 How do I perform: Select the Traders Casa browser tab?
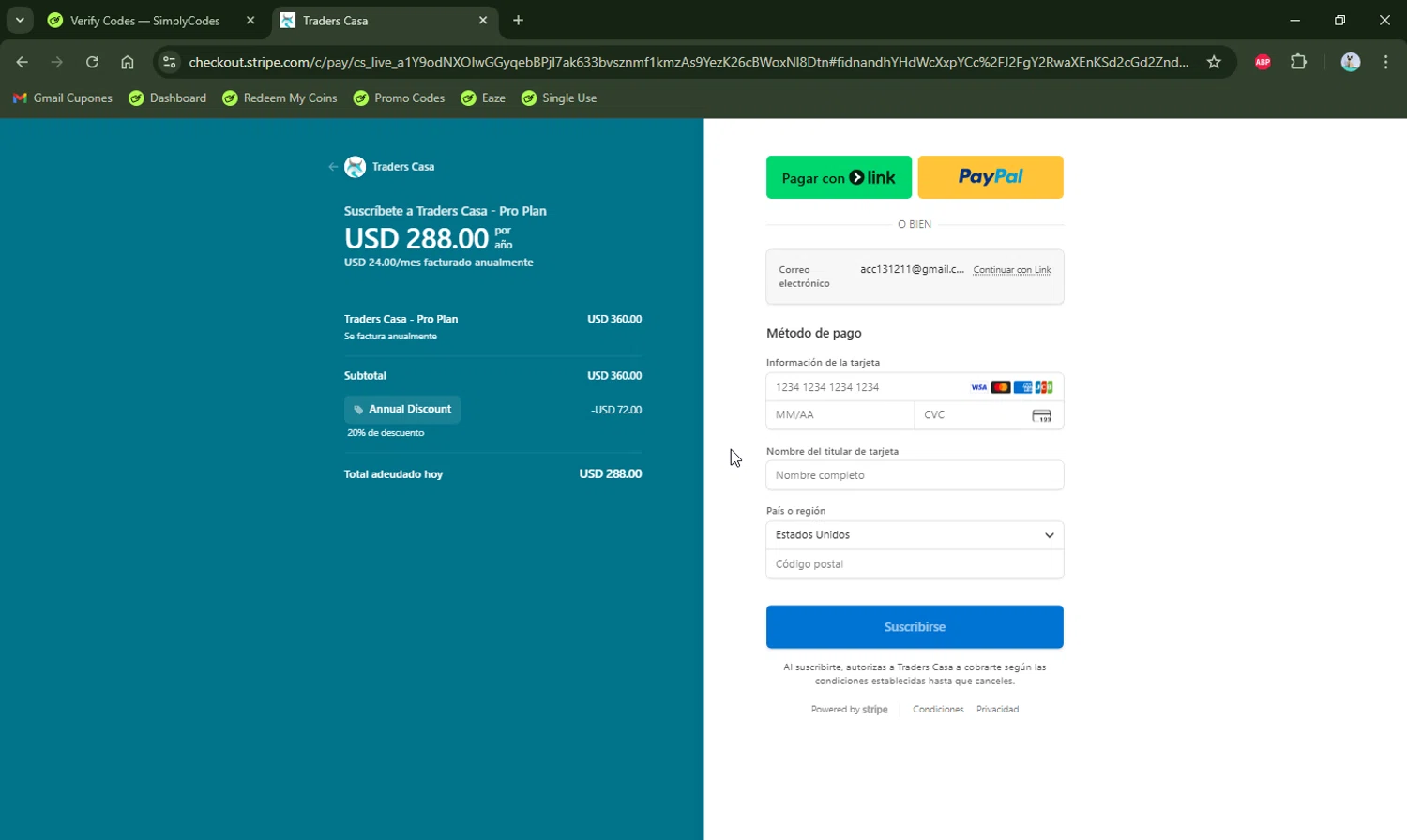click(386, 21)
